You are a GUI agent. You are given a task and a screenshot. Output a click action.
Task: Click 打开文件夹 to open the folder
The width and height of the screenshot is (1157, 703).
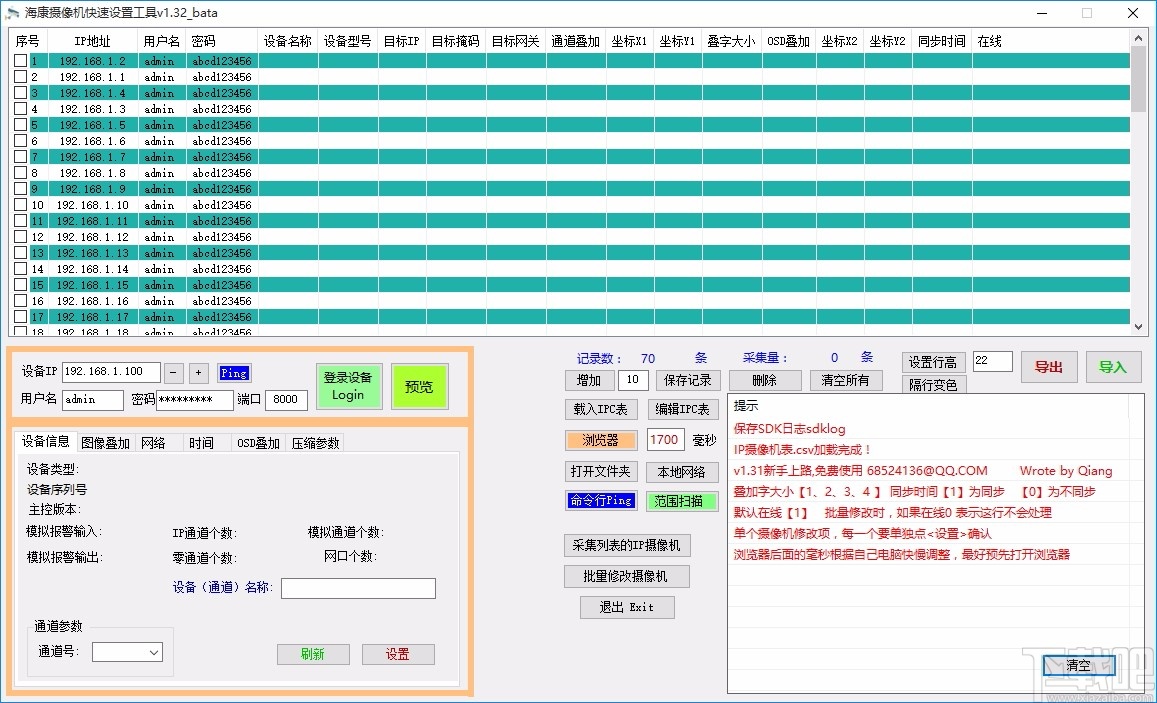point(601,471)
